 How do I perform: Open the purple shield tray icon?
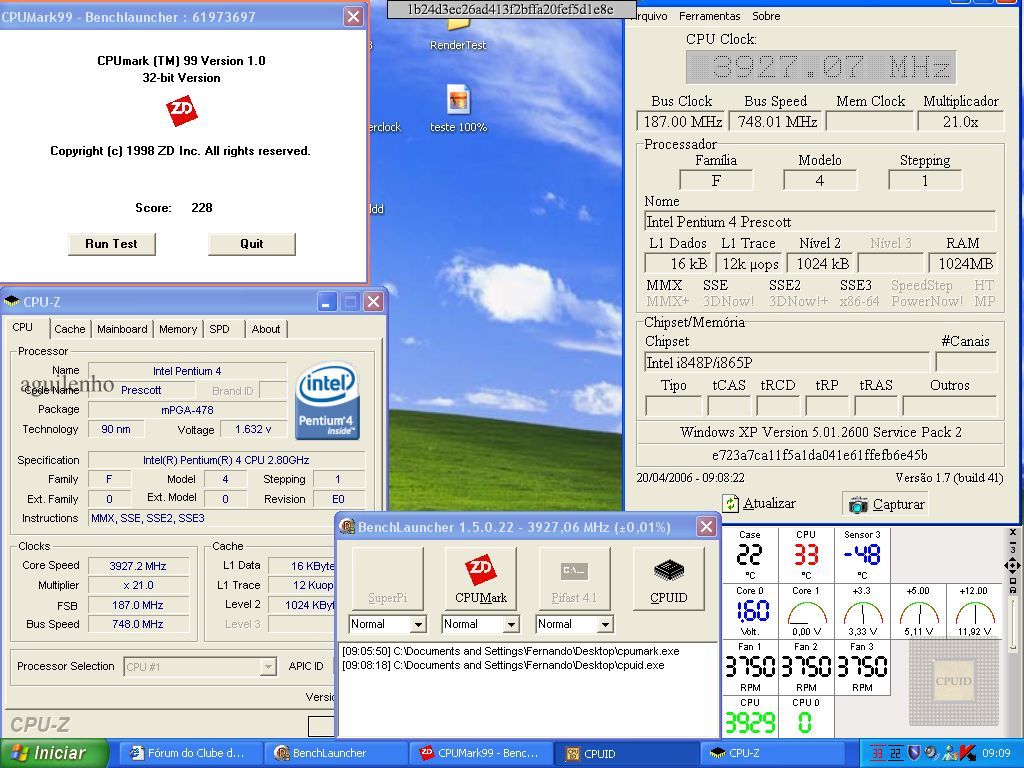[914, 753]
